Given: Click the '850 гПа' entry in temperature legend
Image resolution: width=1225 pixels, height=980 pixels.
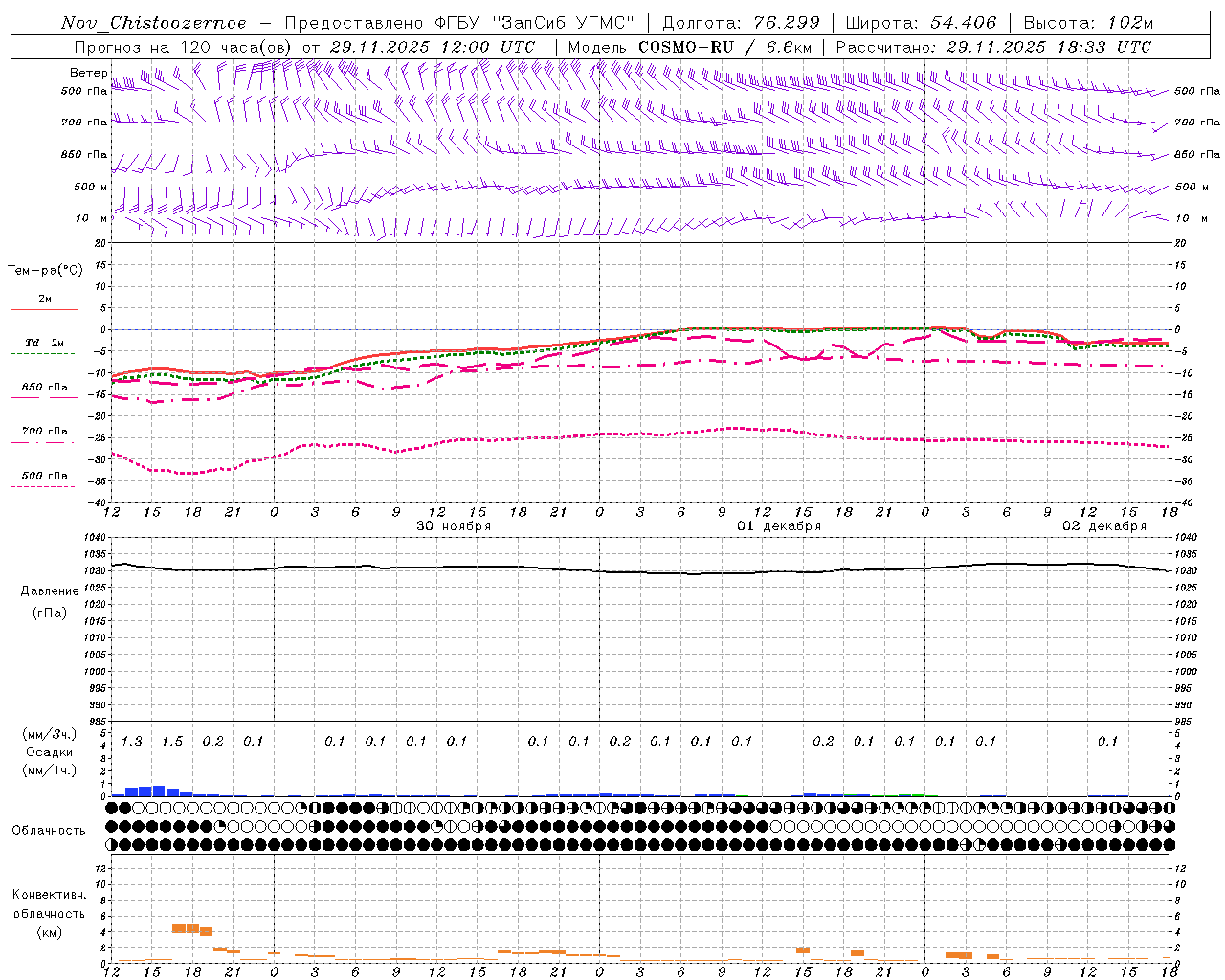Looking at the screenshot, I should tap(45, 388).
